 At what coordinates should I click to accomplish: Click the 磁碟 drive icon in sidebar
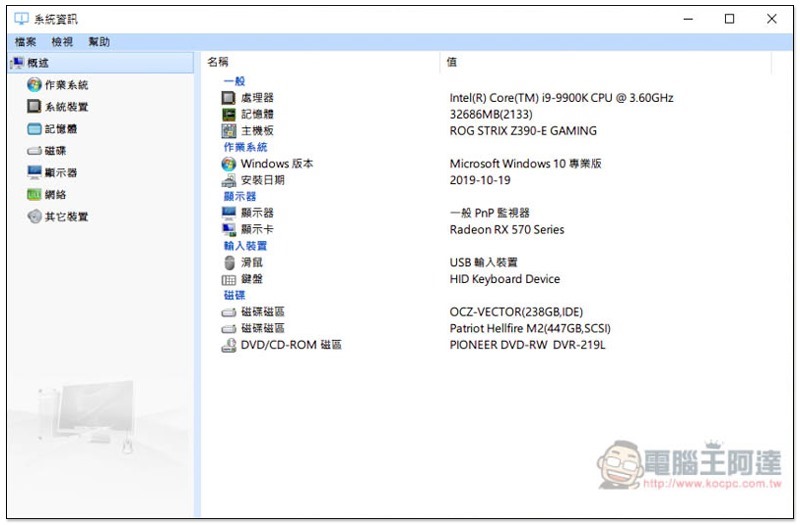pos(34,151)
